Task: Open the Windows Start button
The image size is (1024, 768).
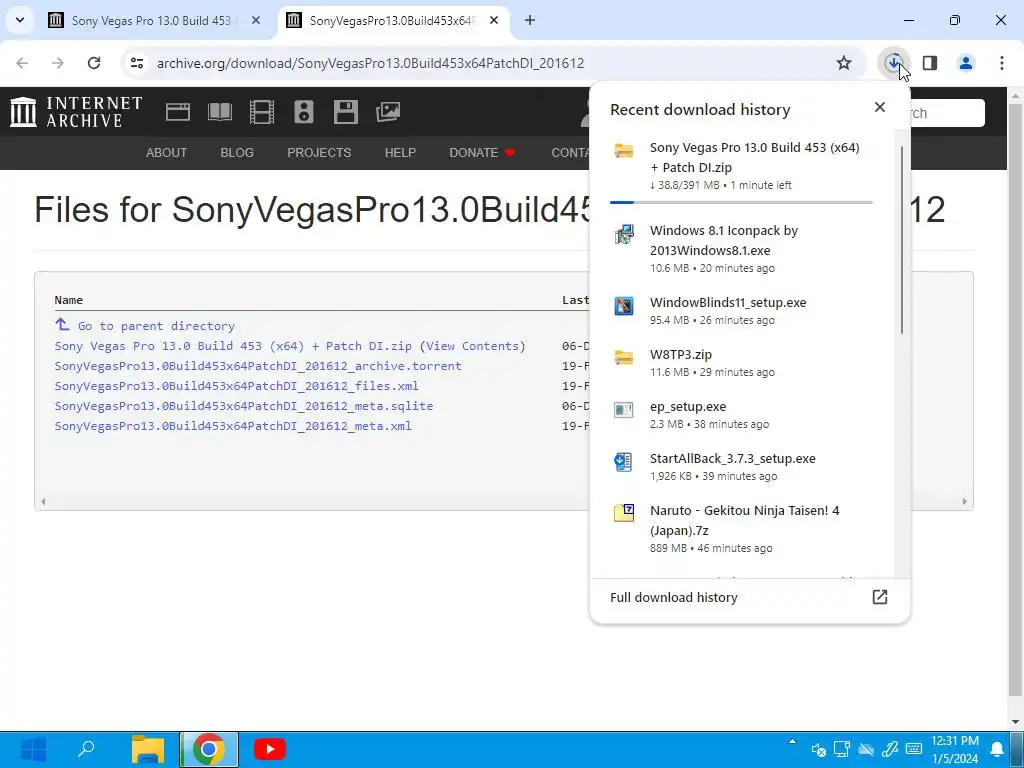Action: tap(33, 749)
